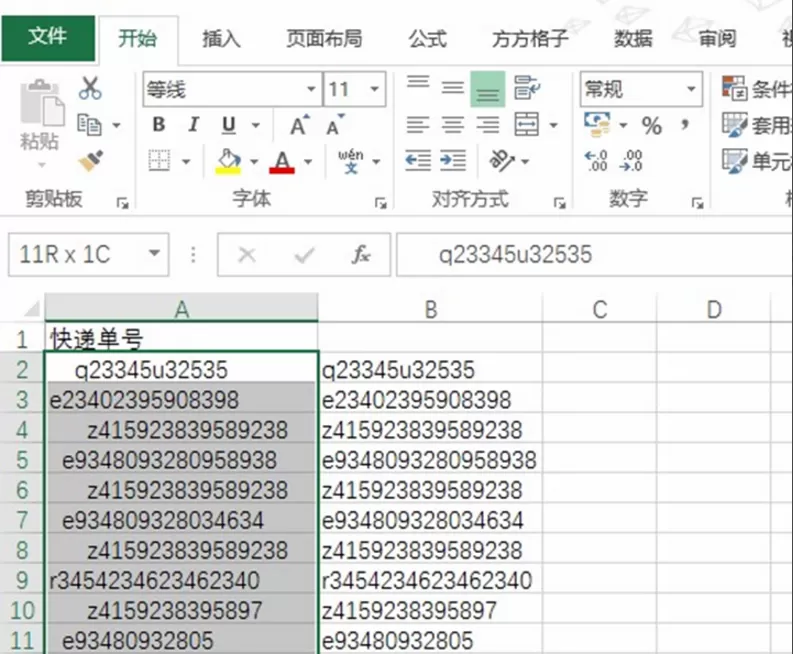Viewport: 793px width, 654px height.
Task: Open Format as Table icon
Action: click(x=734, y=124)
